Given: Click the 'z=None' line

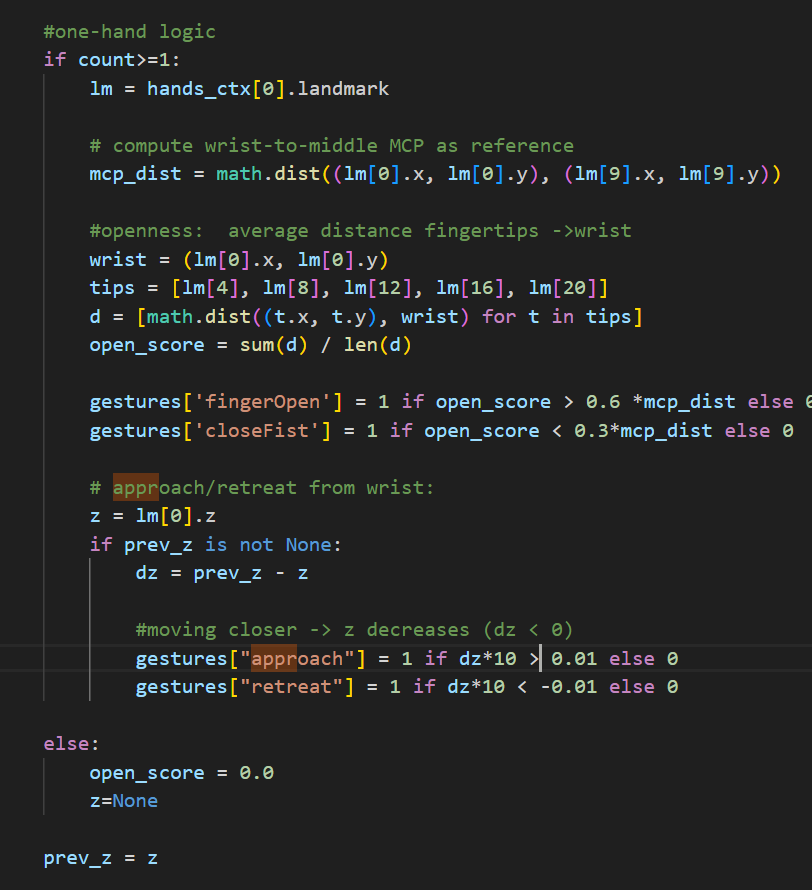Looking at the screenshot, I should click(x=124, y=801).
